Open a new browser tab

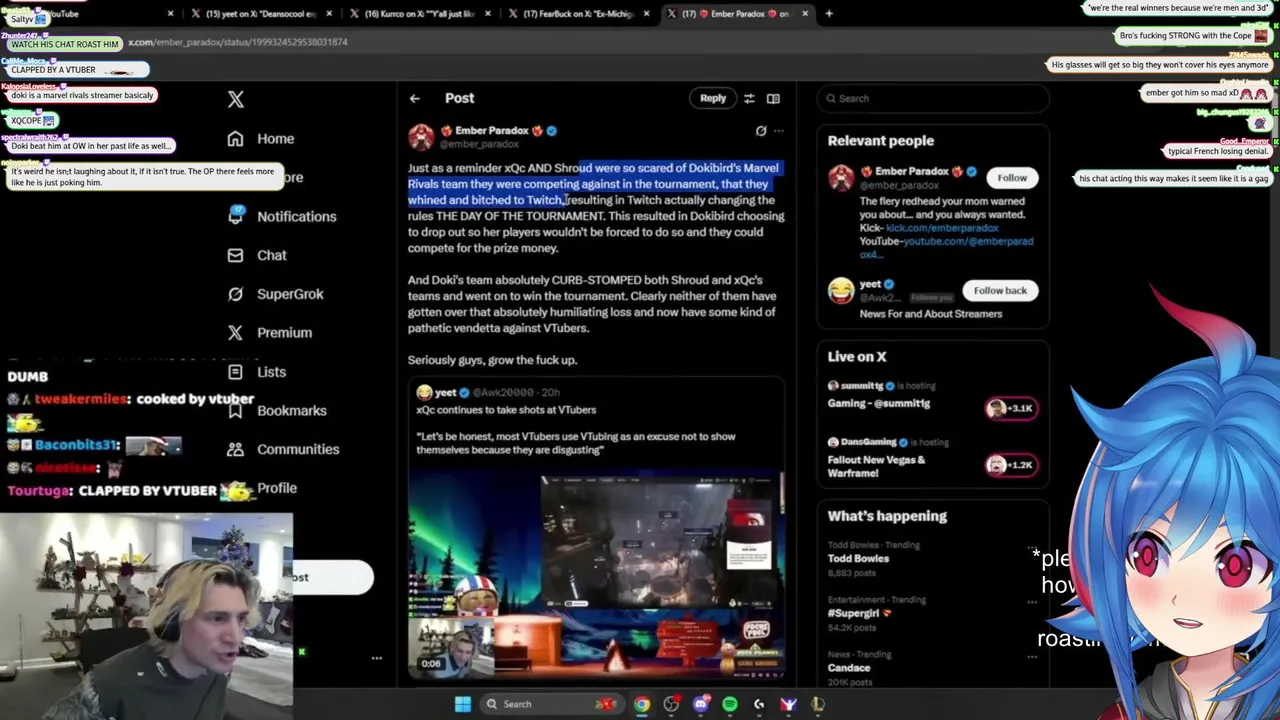[829, 14]
